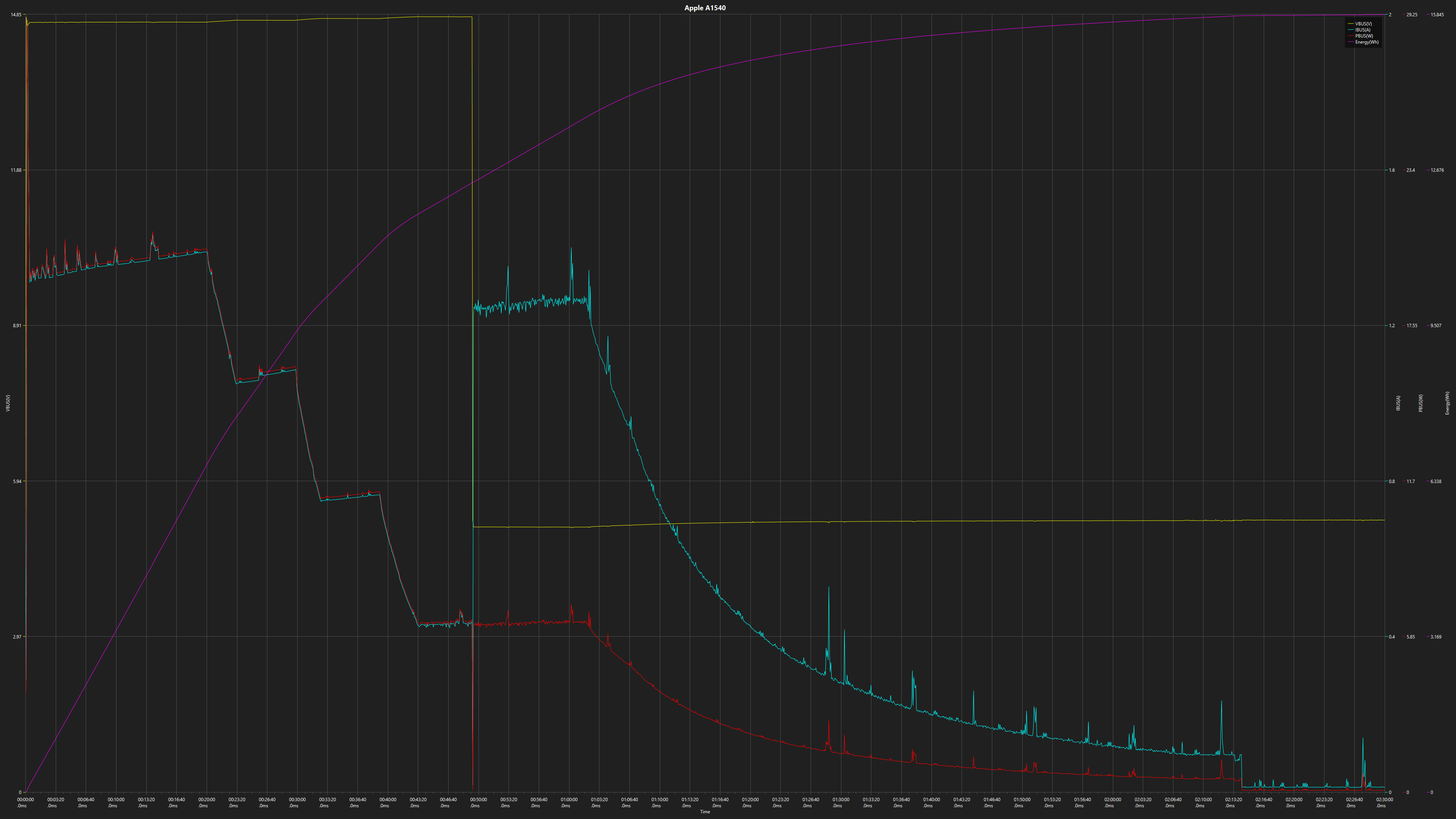Click the 00:50:00 time axis tick
Viewport: 1456px width, 819px height.
point(478,800)
